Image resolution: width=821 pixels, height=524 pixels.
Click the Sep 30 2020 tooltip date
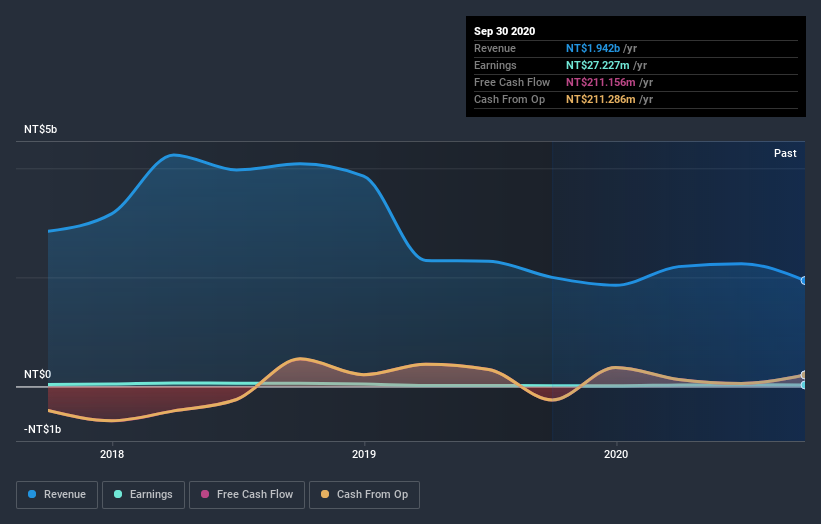(504, 31)
